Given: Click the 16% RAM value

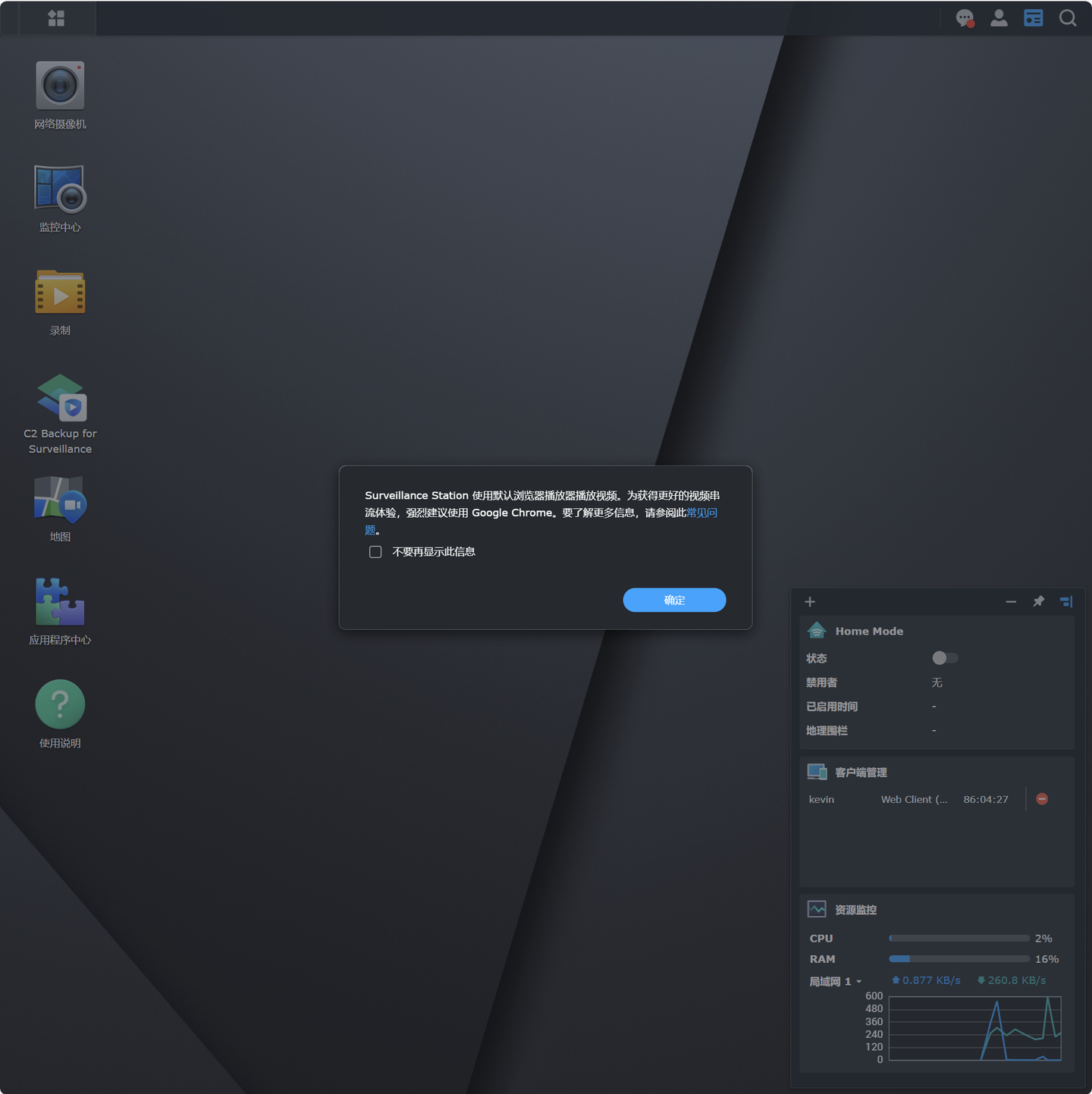Looking at the screenshot, I should pyautogui.click(x=1046, y=959).
